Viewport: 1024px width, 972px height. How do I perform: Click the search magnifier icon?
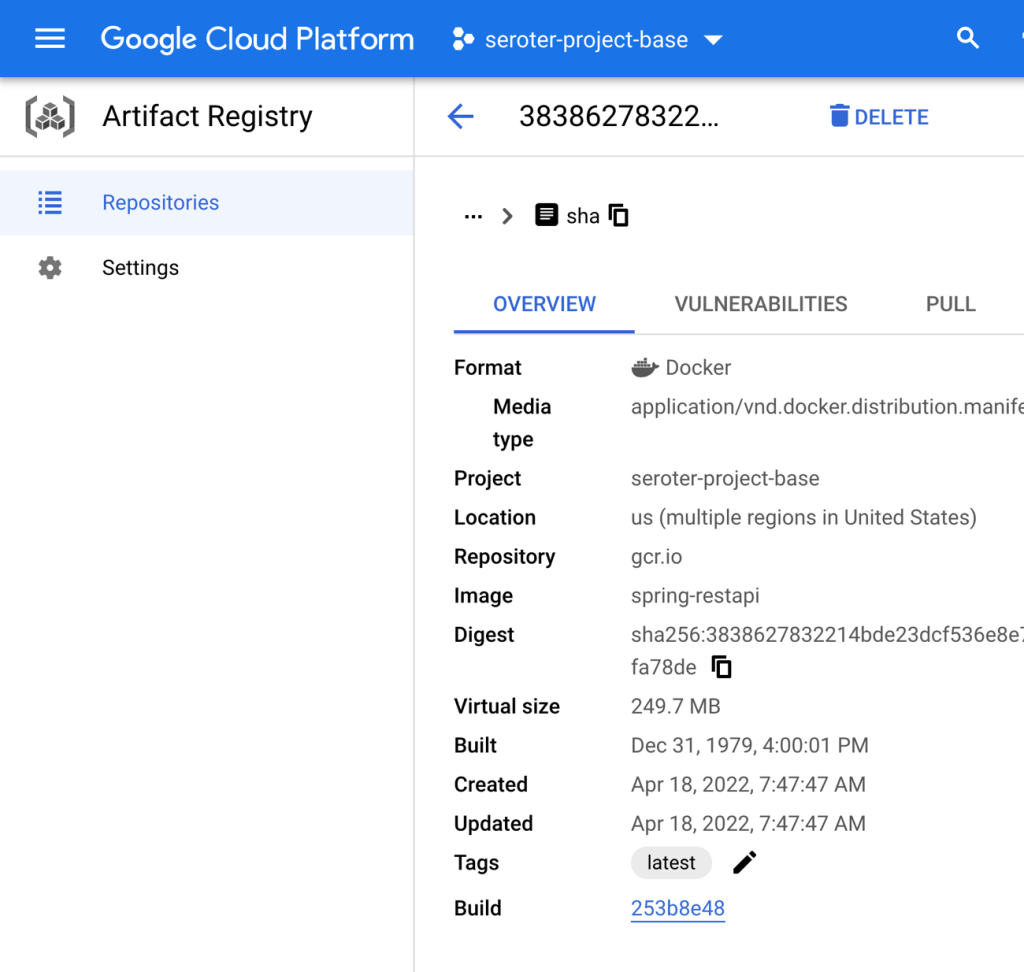967,39
